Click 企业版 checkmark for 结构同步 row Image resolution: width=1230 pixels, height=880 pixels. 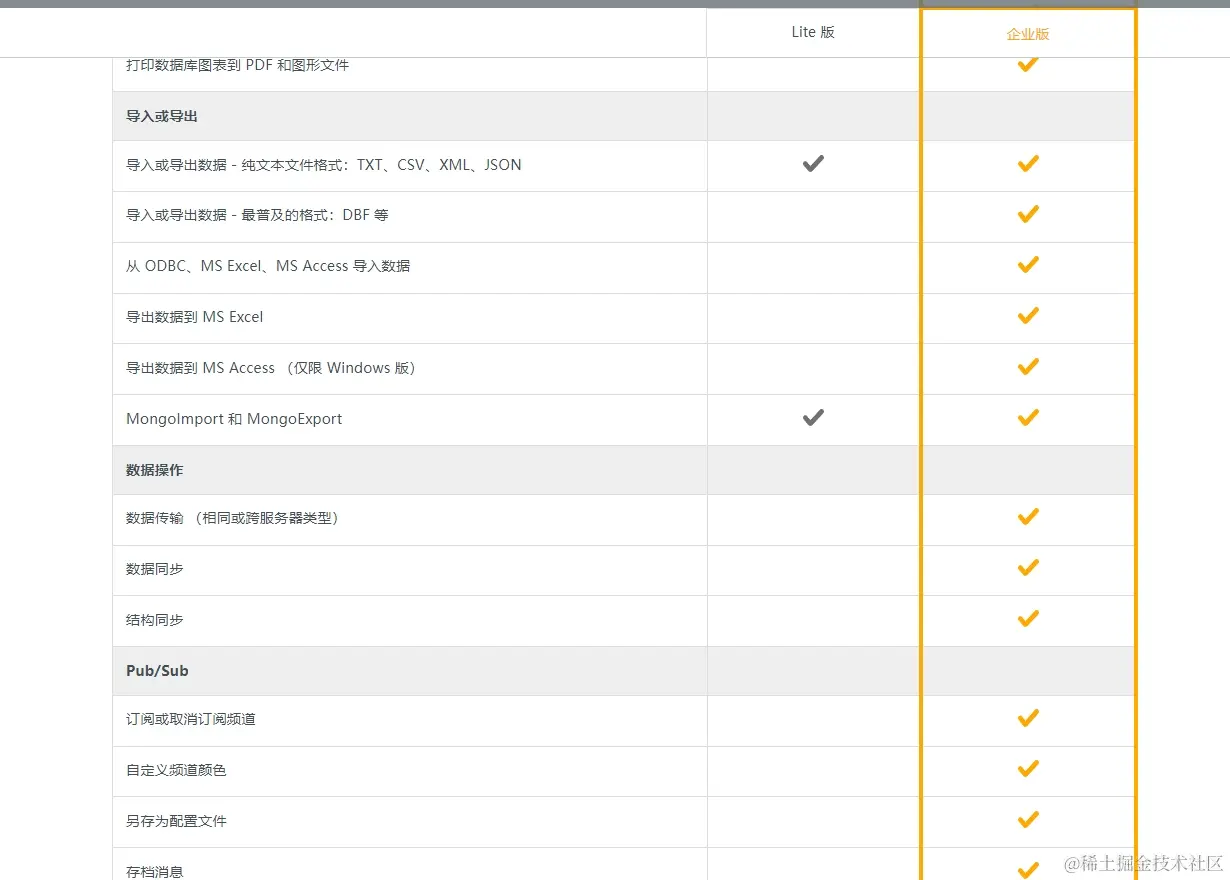pos(1028,619)
